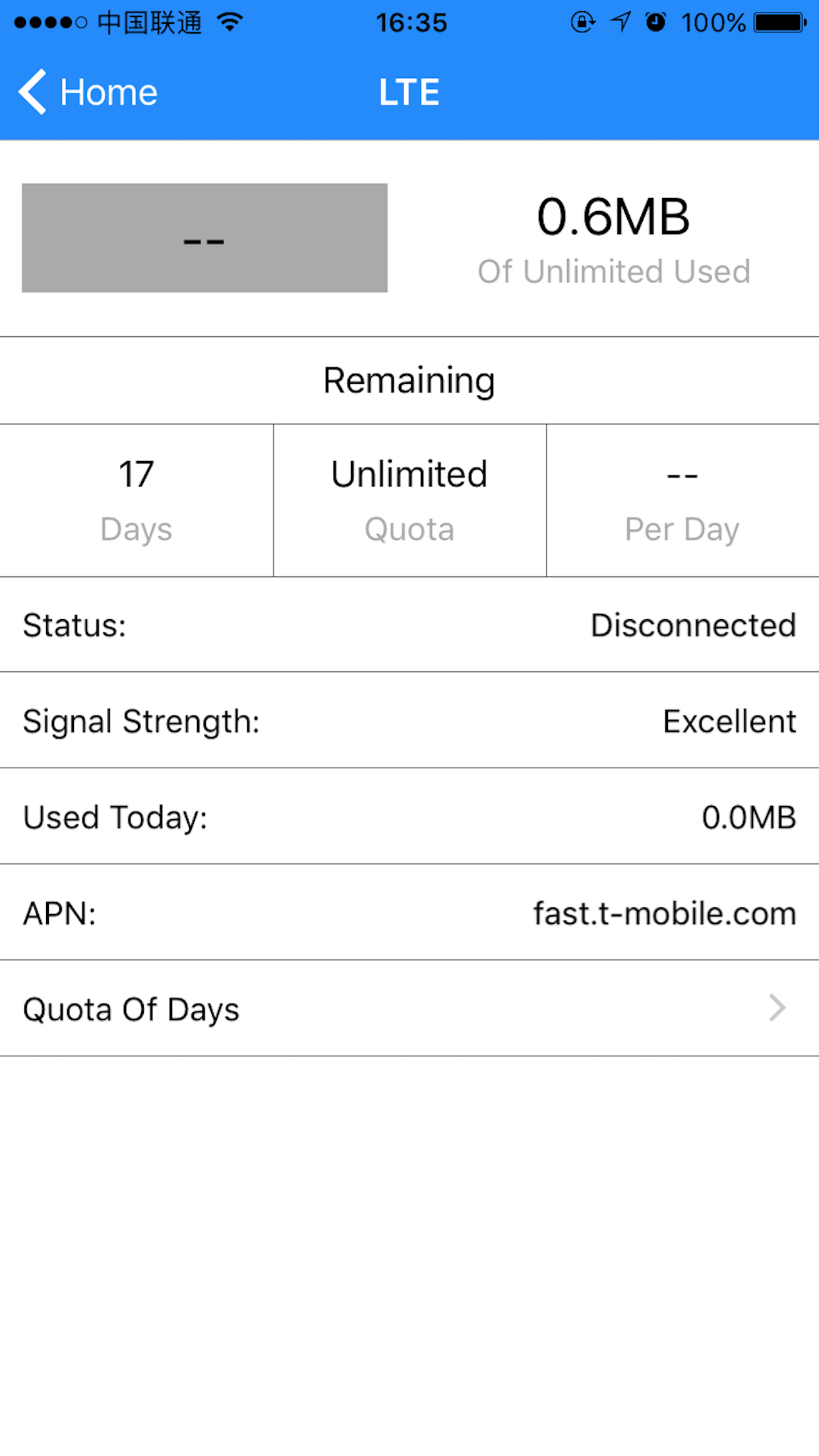Viewport: 819px width, 1456px height.
Task: Tap the gray usage progress bar
Action: 204,238
